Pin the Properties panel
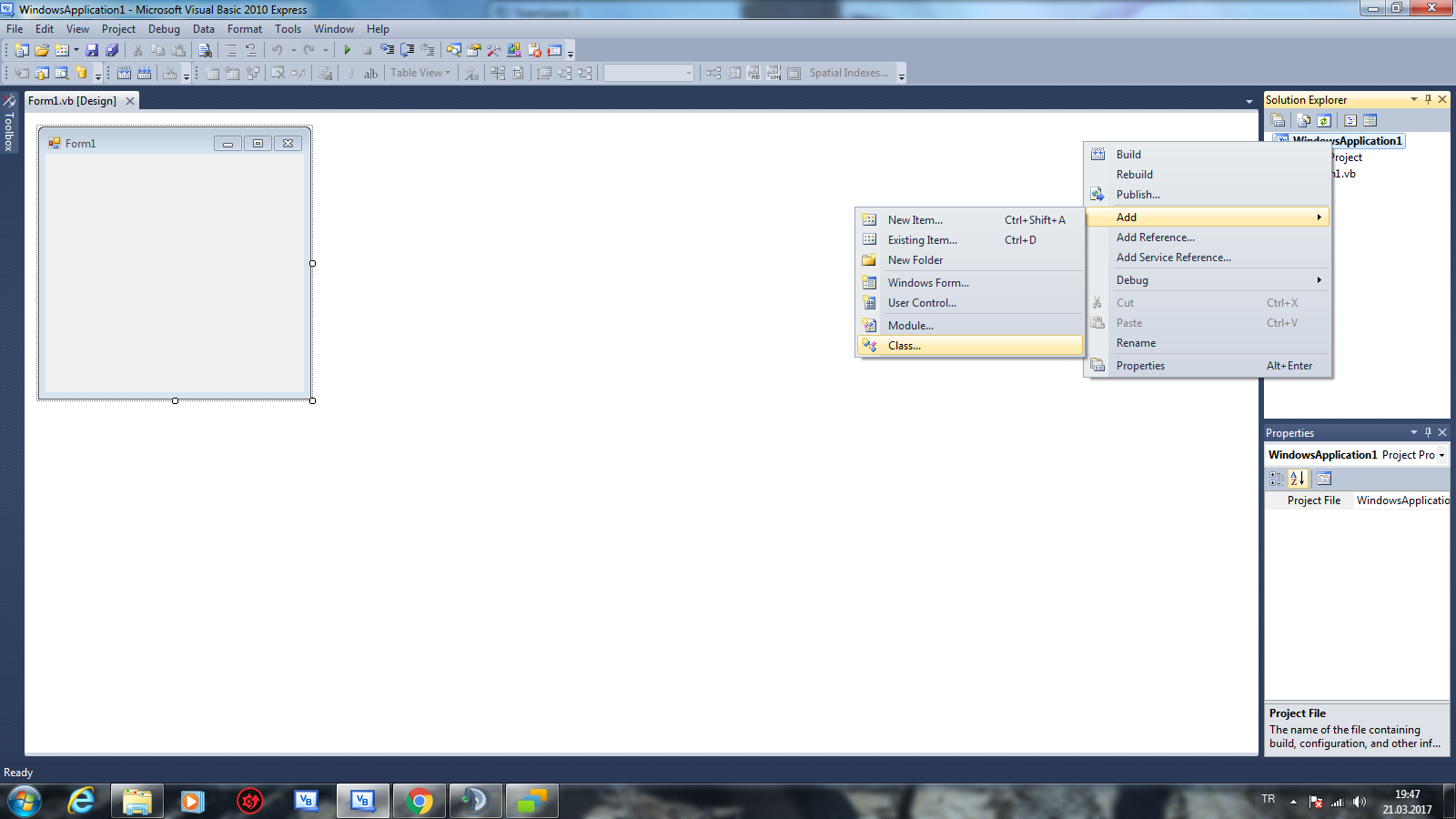 pos(1428,432)
